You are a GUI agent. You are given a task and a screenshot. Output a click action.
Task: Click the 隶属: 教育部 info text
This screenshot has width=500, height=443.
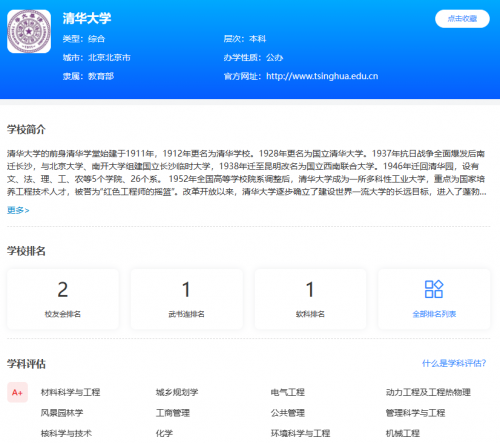88,76
